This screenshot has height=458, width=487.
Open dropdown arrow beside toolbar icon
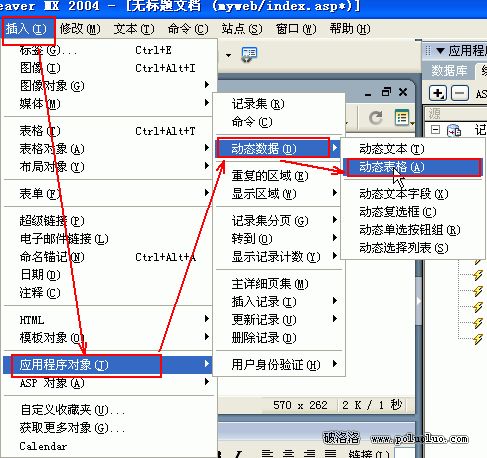(228, 55)
